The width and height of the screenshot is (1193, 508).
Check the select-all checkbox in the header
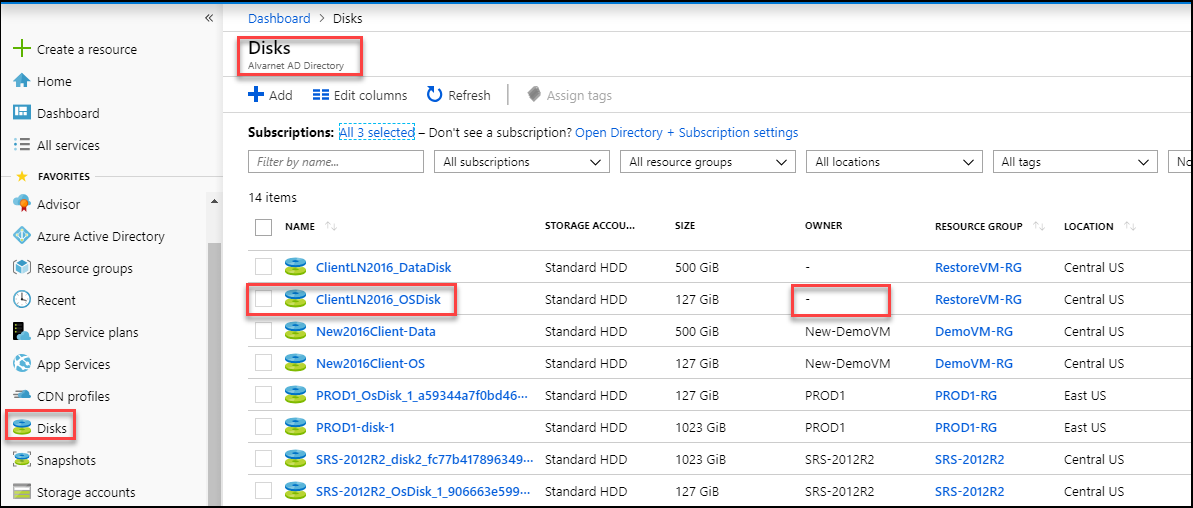point(263,227)
